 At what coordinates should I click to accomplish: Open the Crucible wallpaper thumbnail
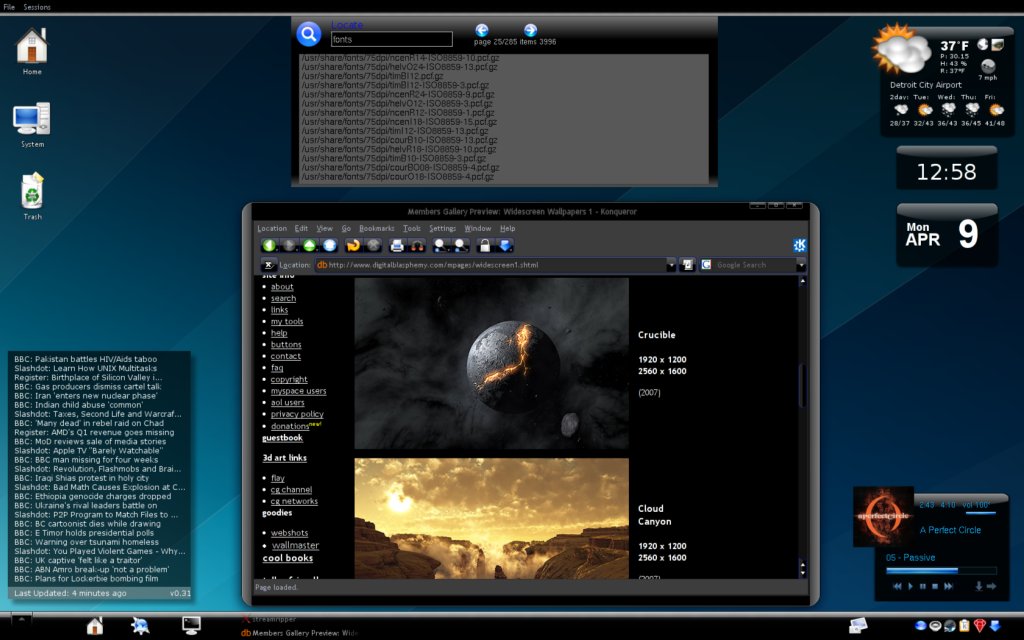491,363
